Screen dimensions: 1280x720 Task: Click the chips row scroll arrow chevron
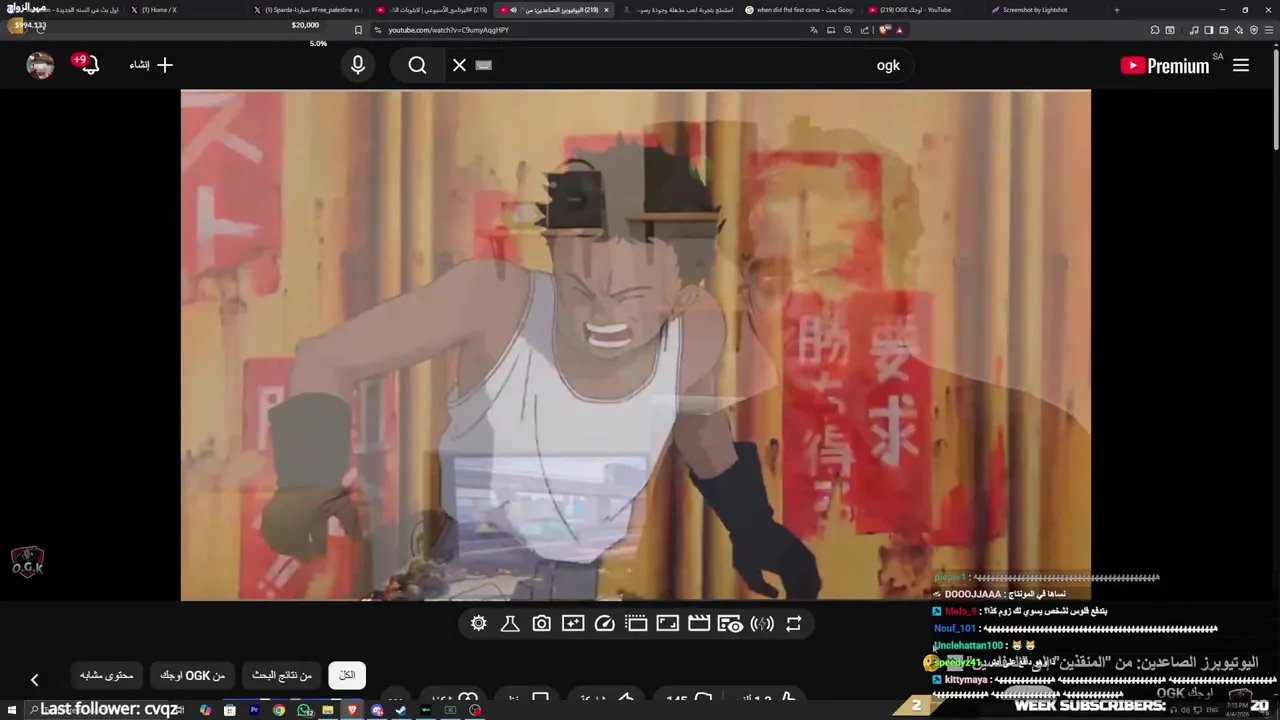[x=34, y=680]
